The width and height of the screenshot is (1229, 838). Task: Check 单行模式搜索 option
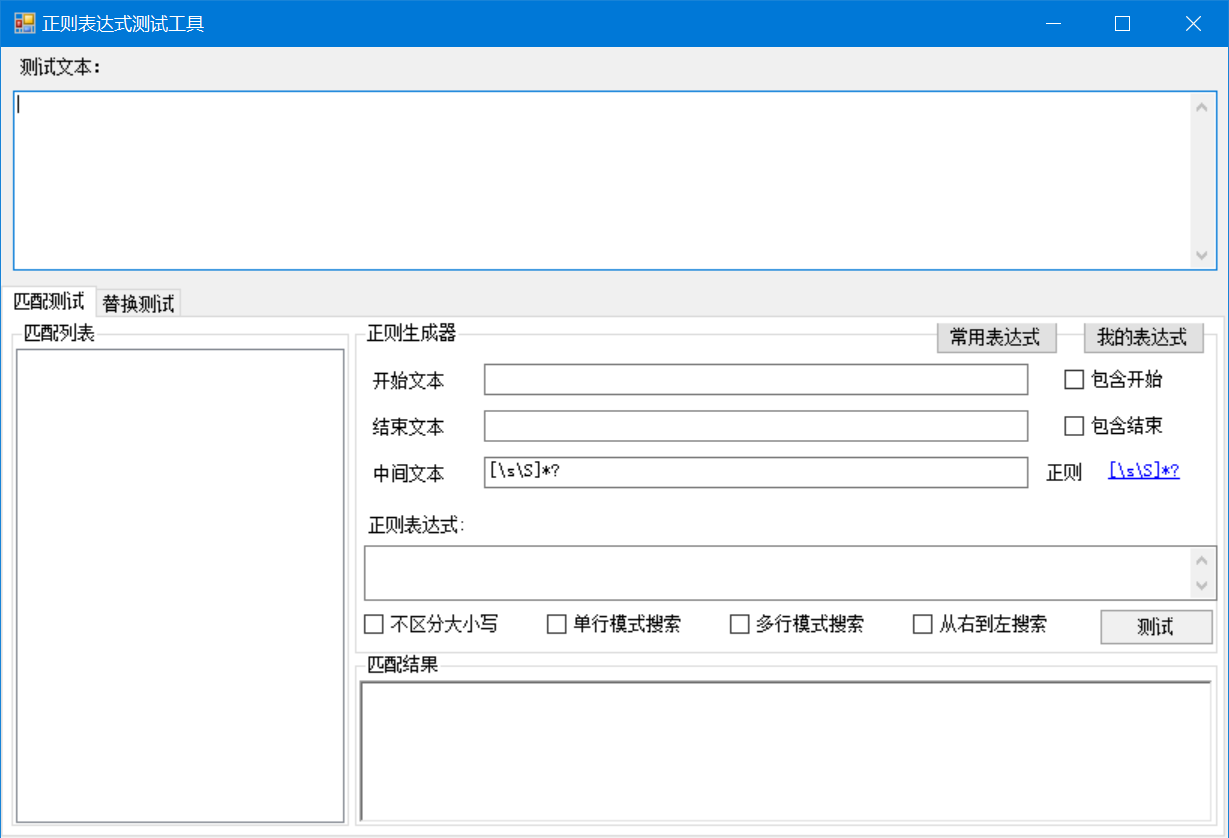[557, 625]
